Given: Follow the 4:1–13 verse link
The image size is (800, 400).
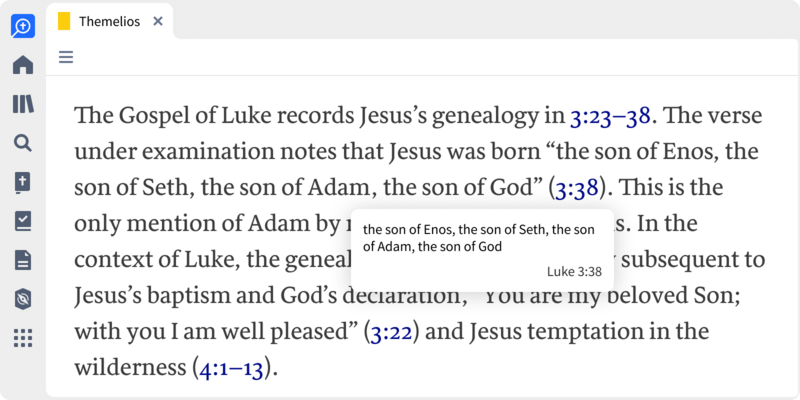Looking at the screenshot, I should [x=232, y=368].
